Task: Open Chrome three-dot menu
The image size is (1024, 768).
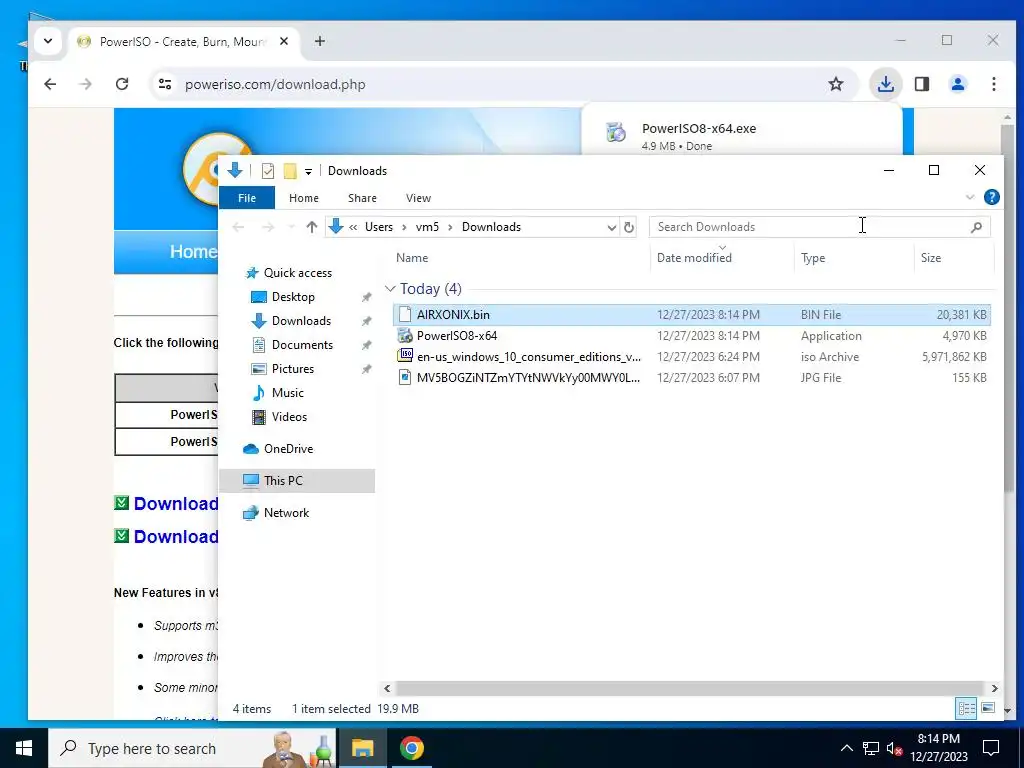Action: coord(993,84)
